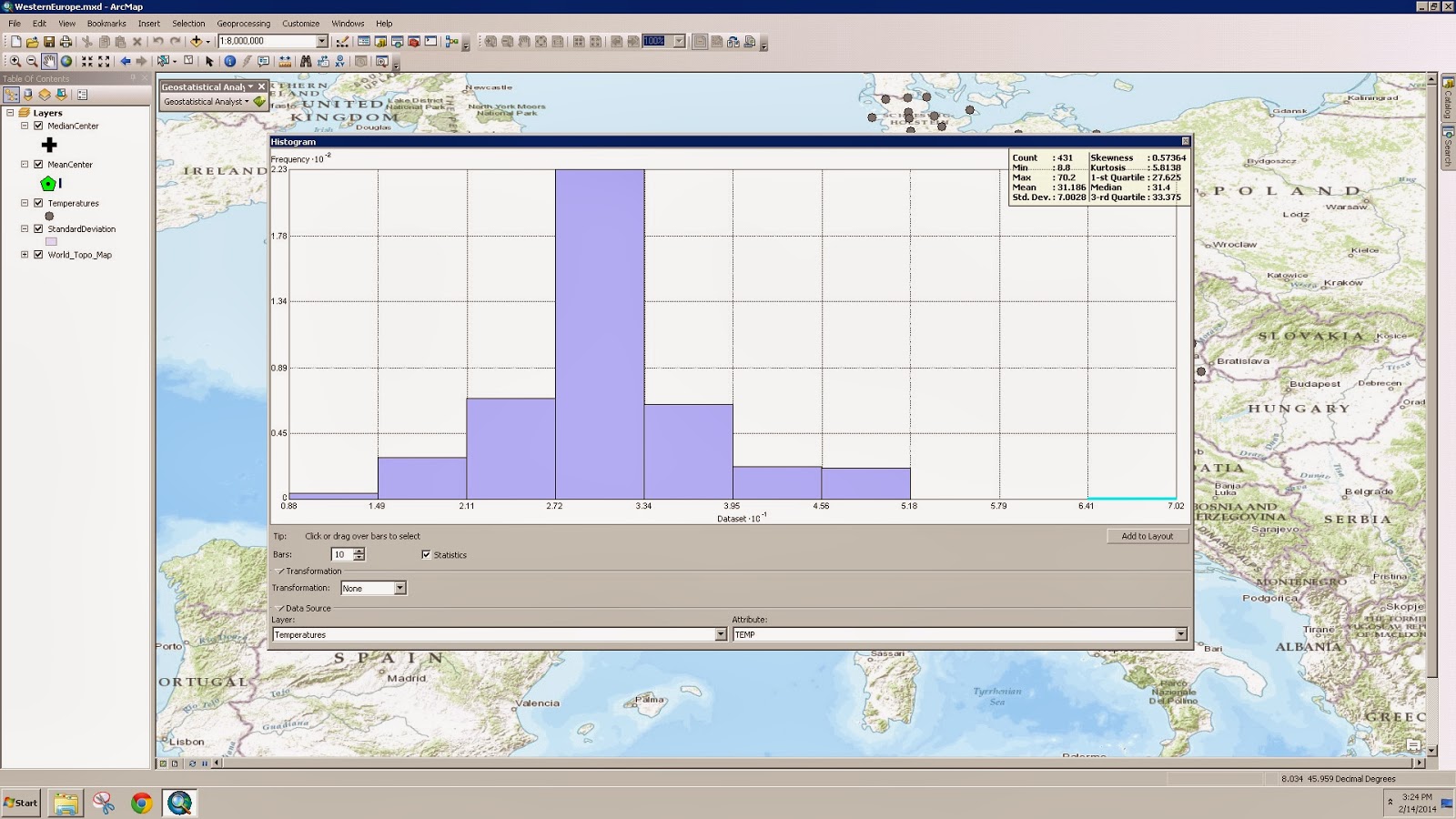Image resolution: width=1456 pixels, height=819 pixels.
Task: Expand the World_Topo_Map layer entry
Action: 25,255
